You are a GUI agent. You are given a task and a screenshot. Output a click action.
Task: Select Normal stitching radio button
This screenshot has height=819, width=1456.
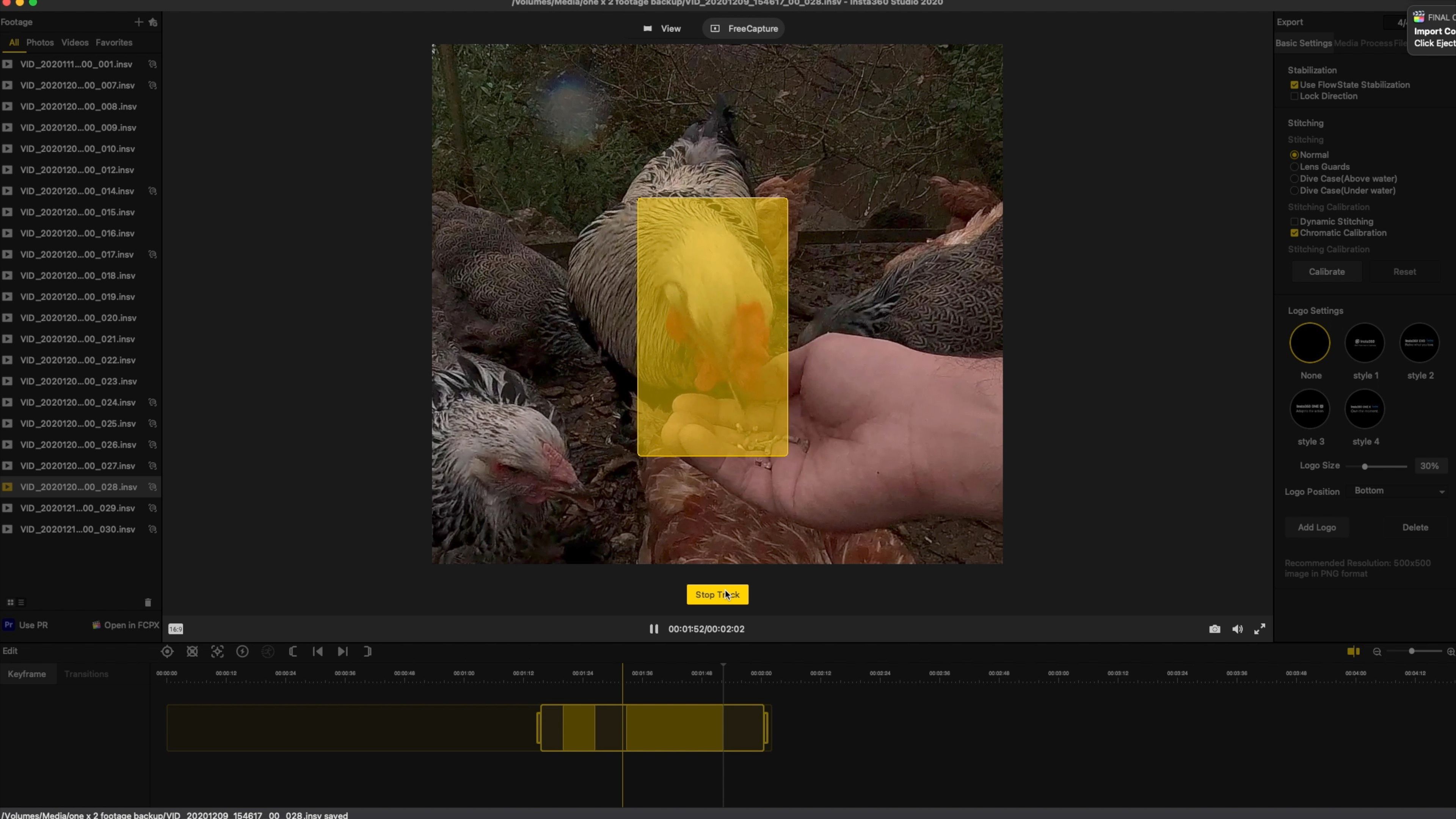pos(1294,155)
